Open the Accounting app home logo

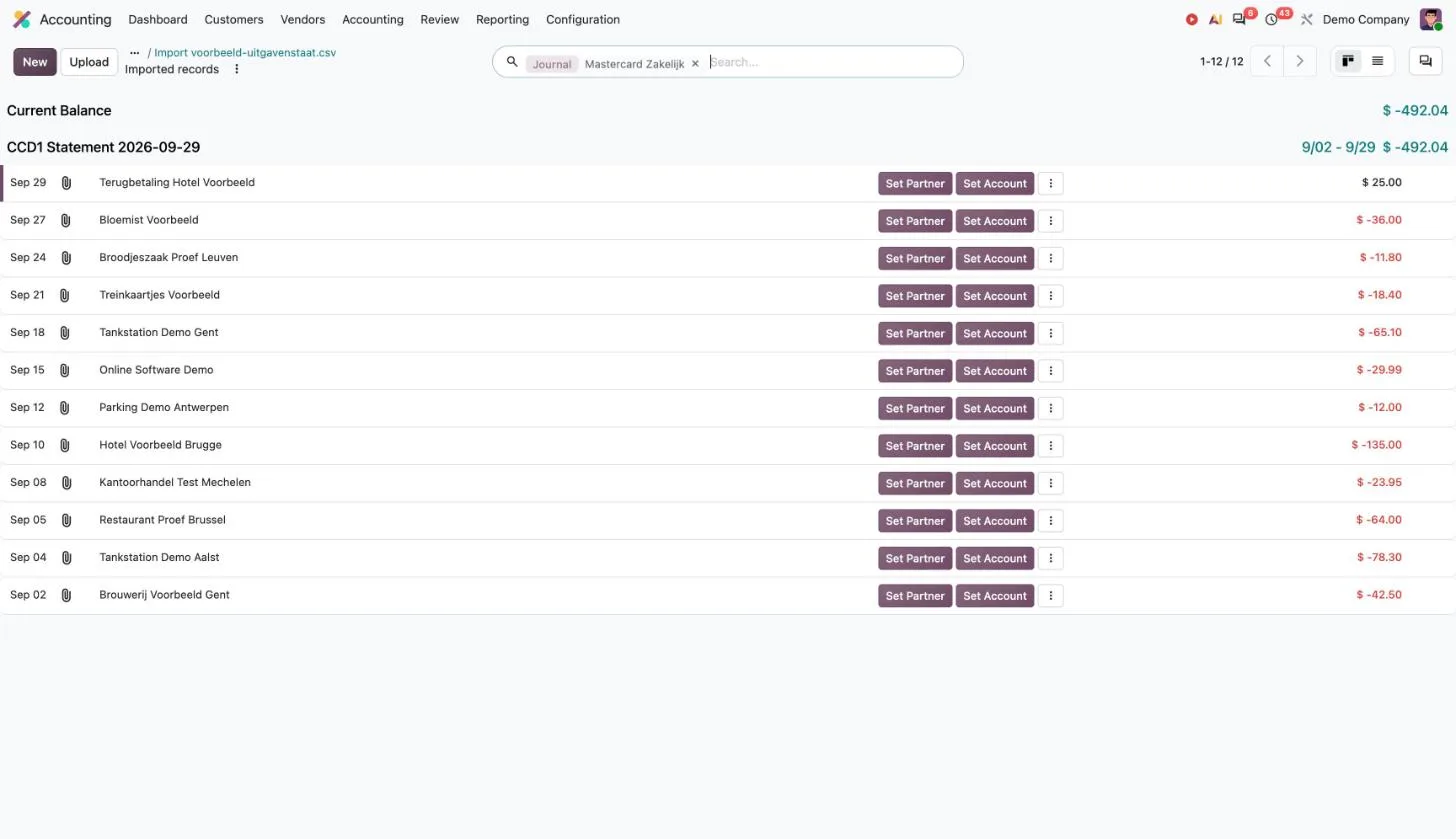(21, 19)
